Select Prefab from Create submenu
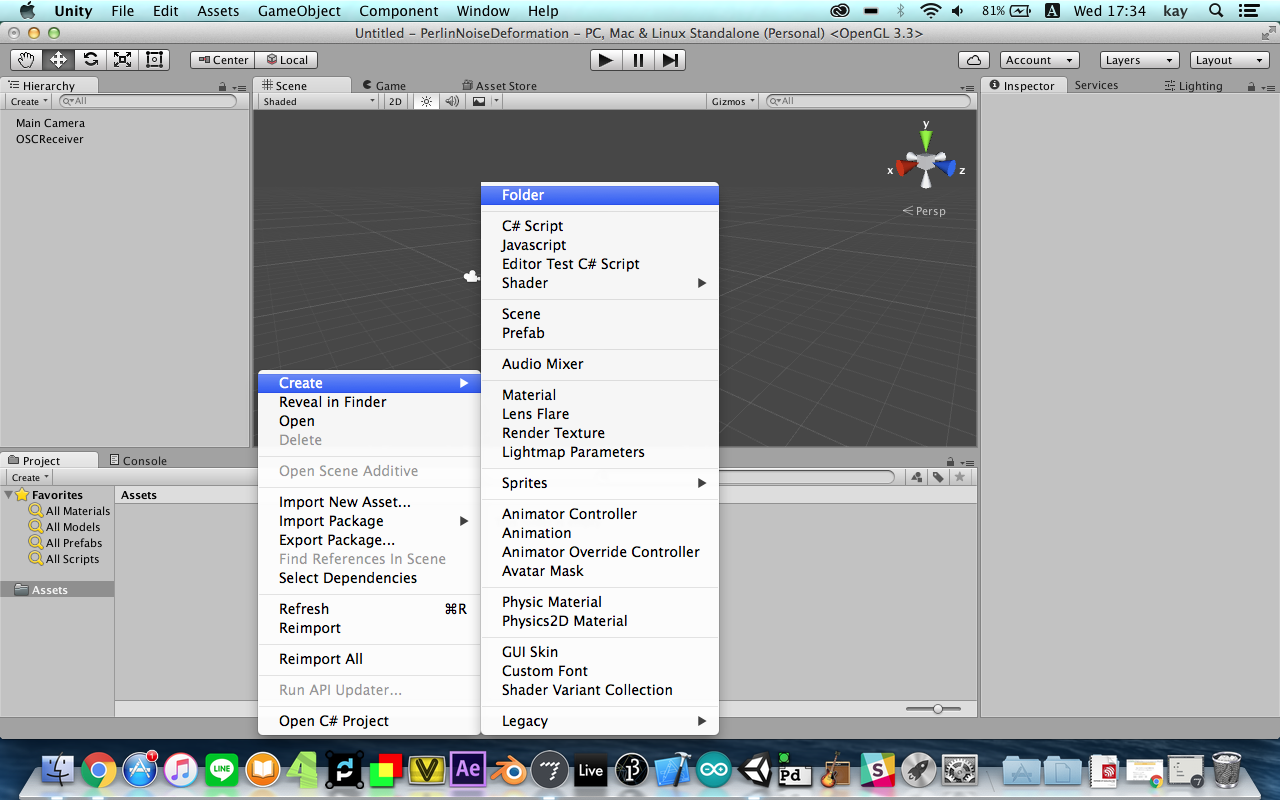The image size is (1280, 800). coord(599,333)
